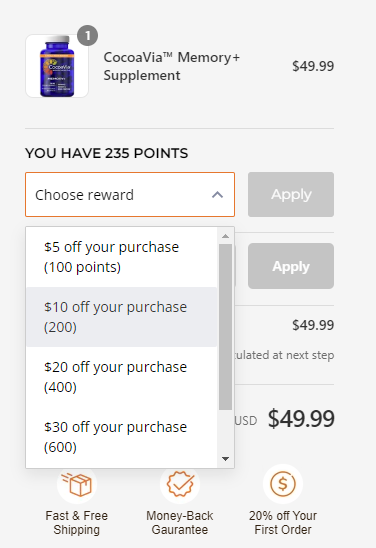Click the Apply button beside reward dropdown

pyautogui.click(x=291, y=194)
